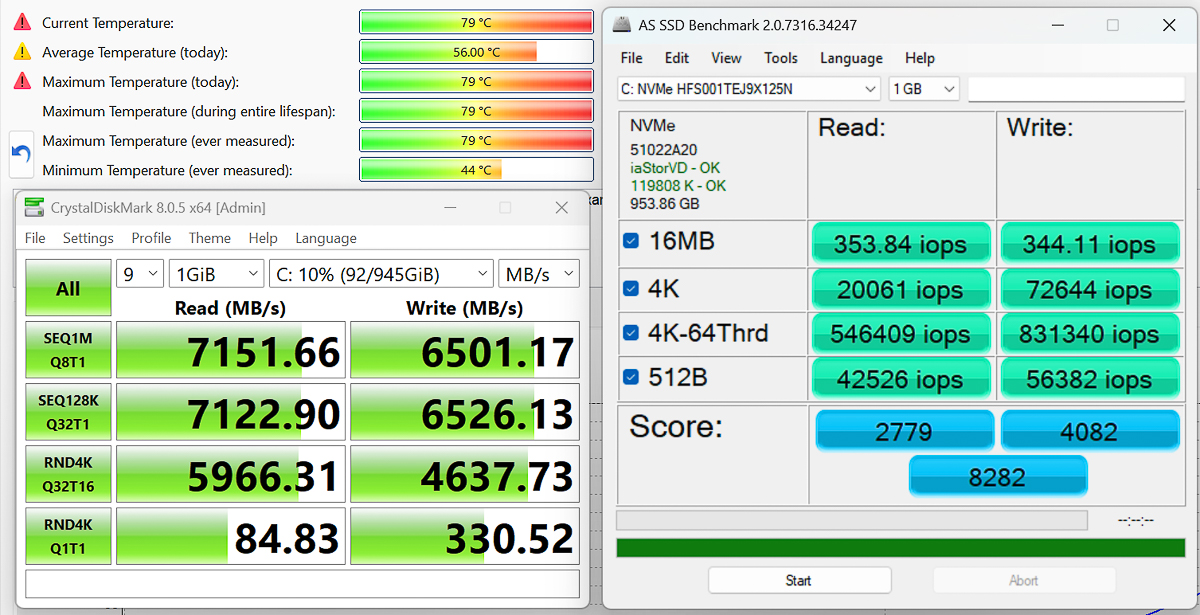Screen dimensions: 1200x615
Task: Click the 831340 iops 4K-64Thrd write result
Action: [x=1089, y=334]
